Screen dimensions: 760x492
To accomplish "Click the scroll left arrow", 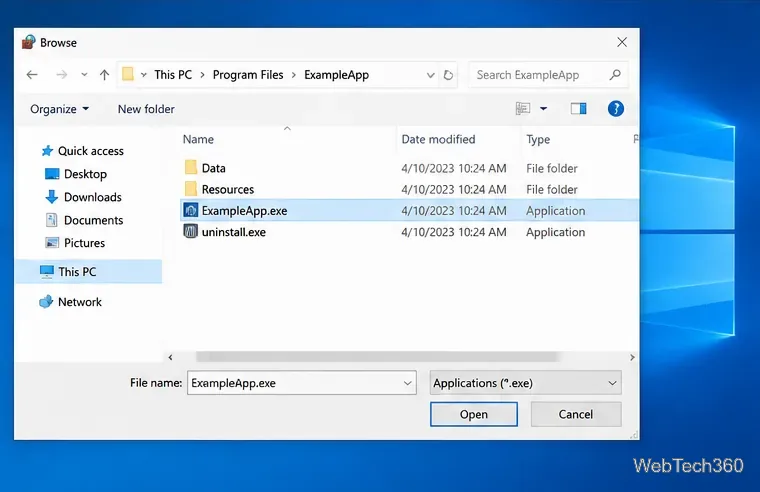I will click(x=170, y=357).
